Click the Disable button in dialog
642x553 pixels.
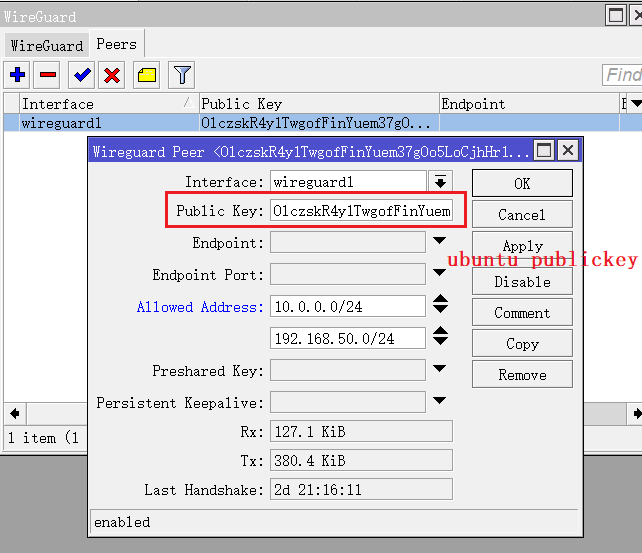(x=522, y=281)
